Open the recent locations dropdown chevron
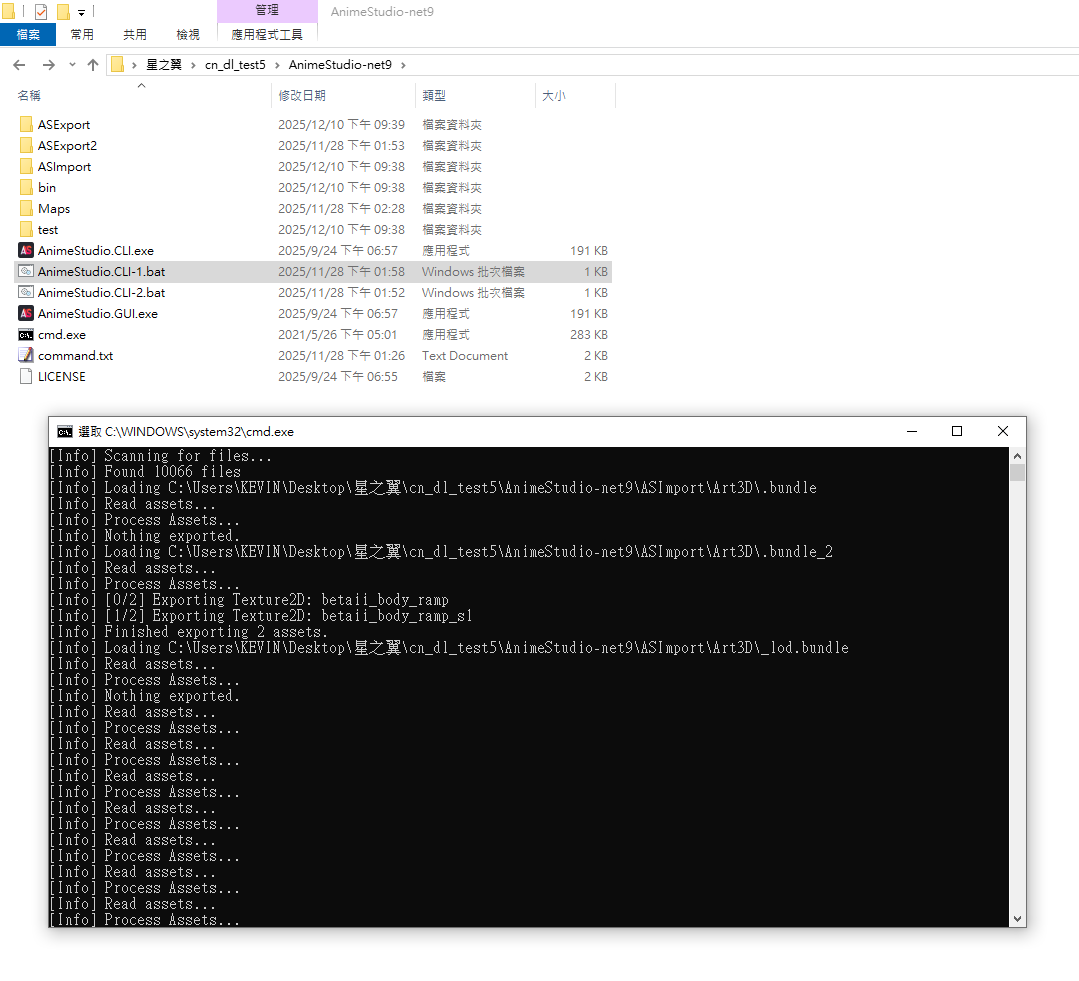Screen dimensions: 1079x981 pos(72,65)
